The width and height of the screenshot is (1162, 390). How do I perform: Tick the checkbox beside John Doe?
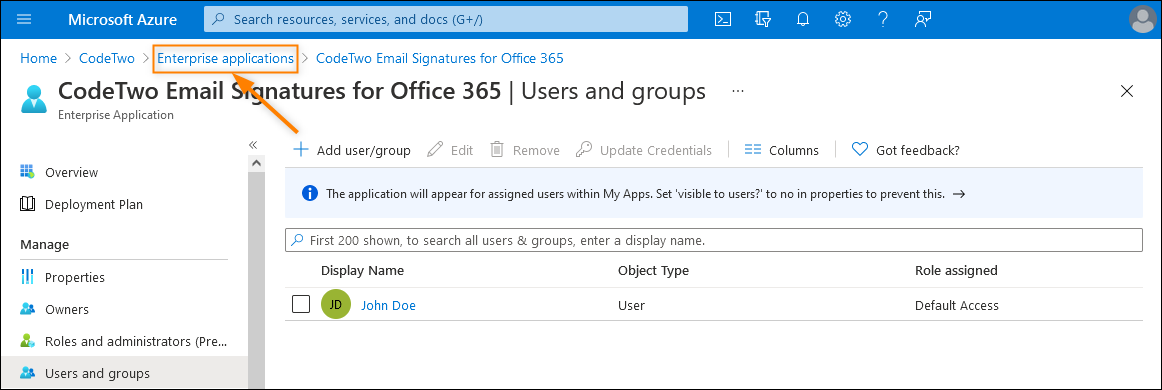point(301,305)
